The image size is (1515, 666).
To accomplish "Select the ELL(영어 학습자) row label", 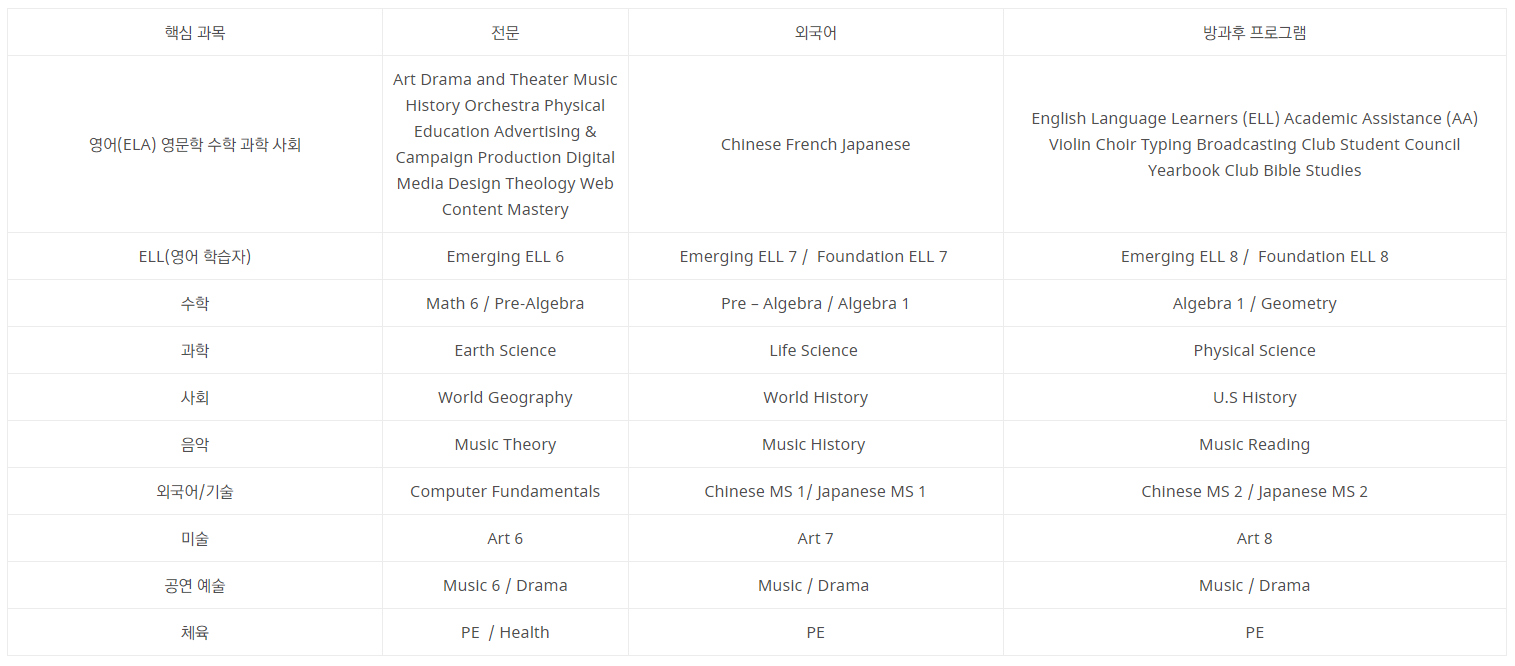I will pos(195,256).
